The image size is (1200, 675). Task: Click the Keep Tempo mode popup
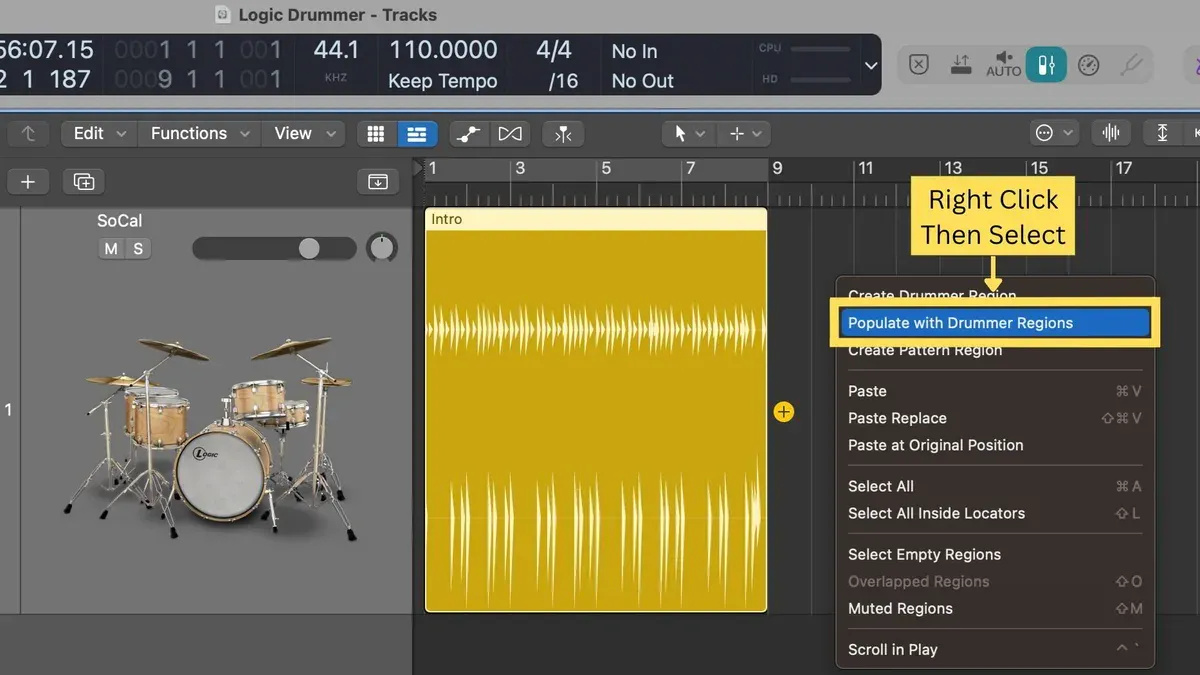click(x=442, y=81)
